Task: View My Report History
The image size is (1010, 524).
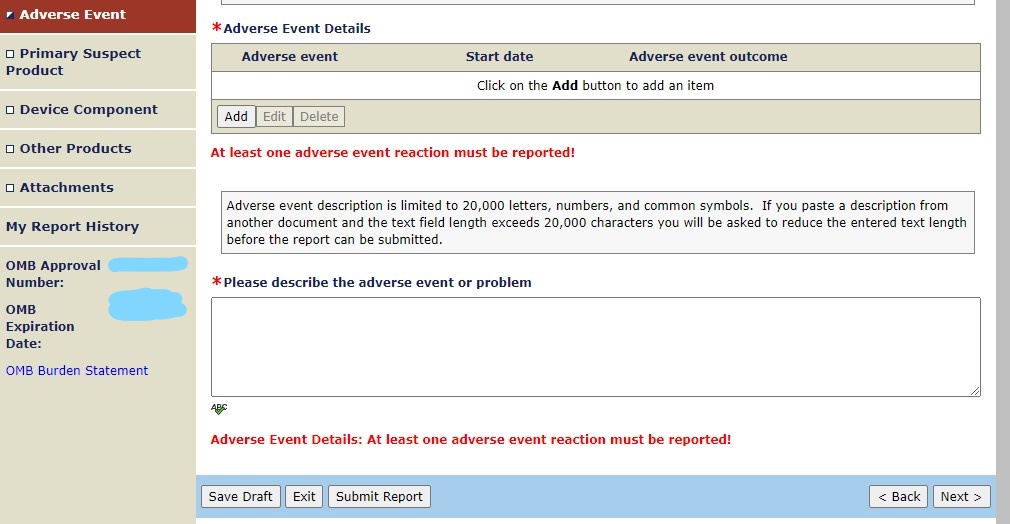Action: (x=72, y=227)
